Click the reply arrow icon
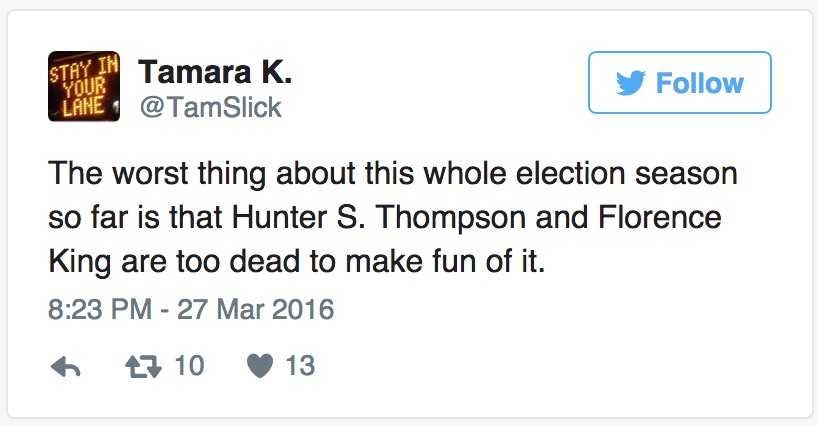 pos(65,367)
